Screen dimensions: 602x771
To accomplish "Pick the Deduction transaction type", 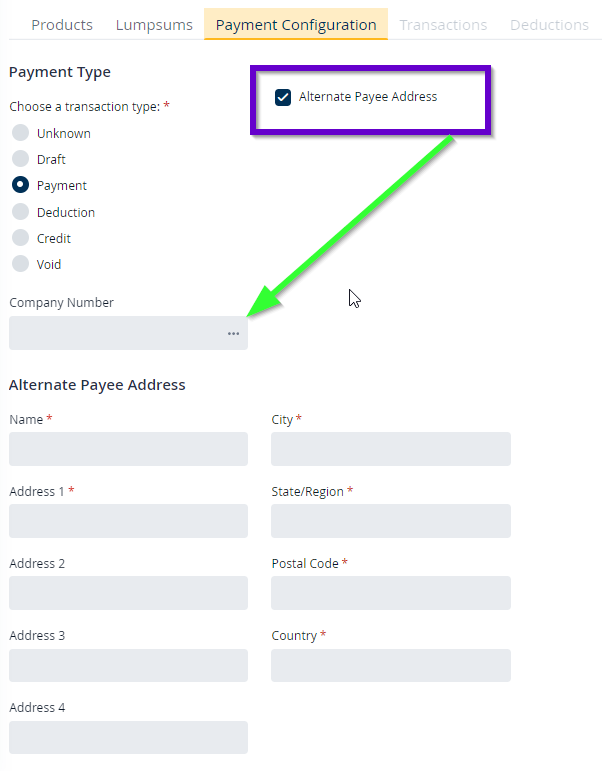I will pyautogui.click(x=20, y=212).
